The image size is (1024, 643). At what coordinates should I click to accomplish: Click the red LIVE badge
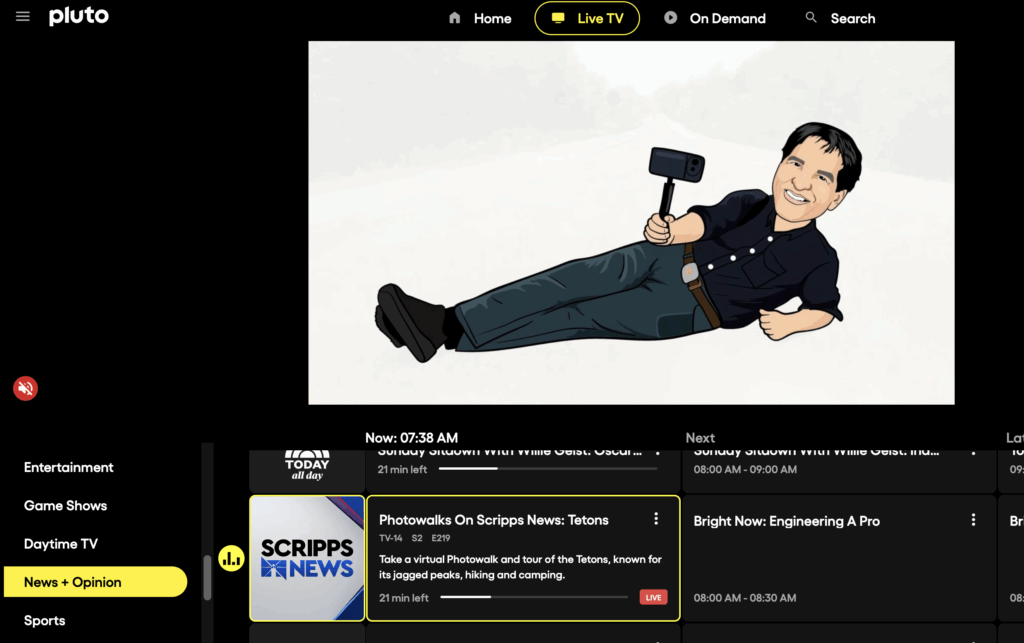tap(653, 598)
